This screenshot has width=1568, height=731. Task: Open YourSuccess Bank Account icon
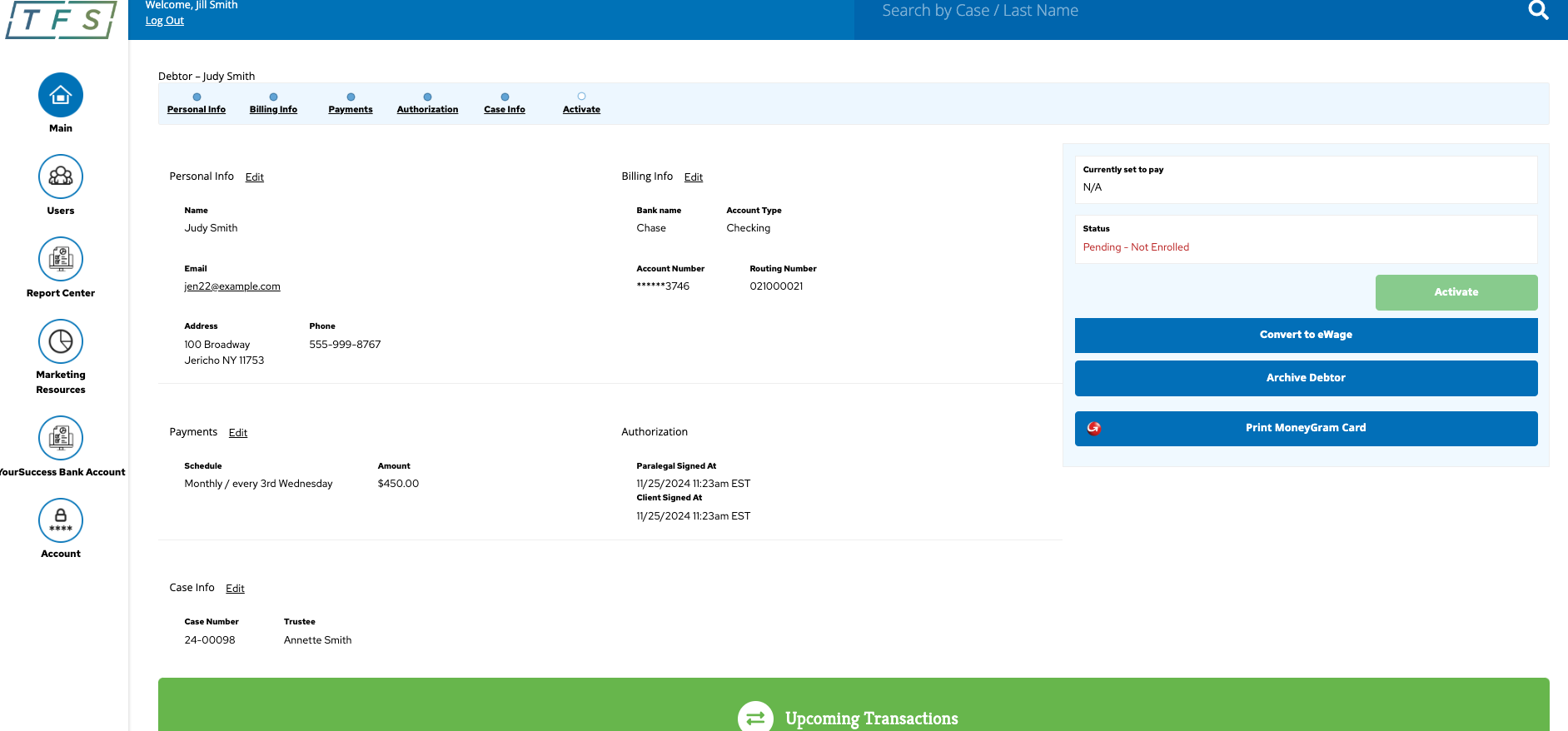61,438
